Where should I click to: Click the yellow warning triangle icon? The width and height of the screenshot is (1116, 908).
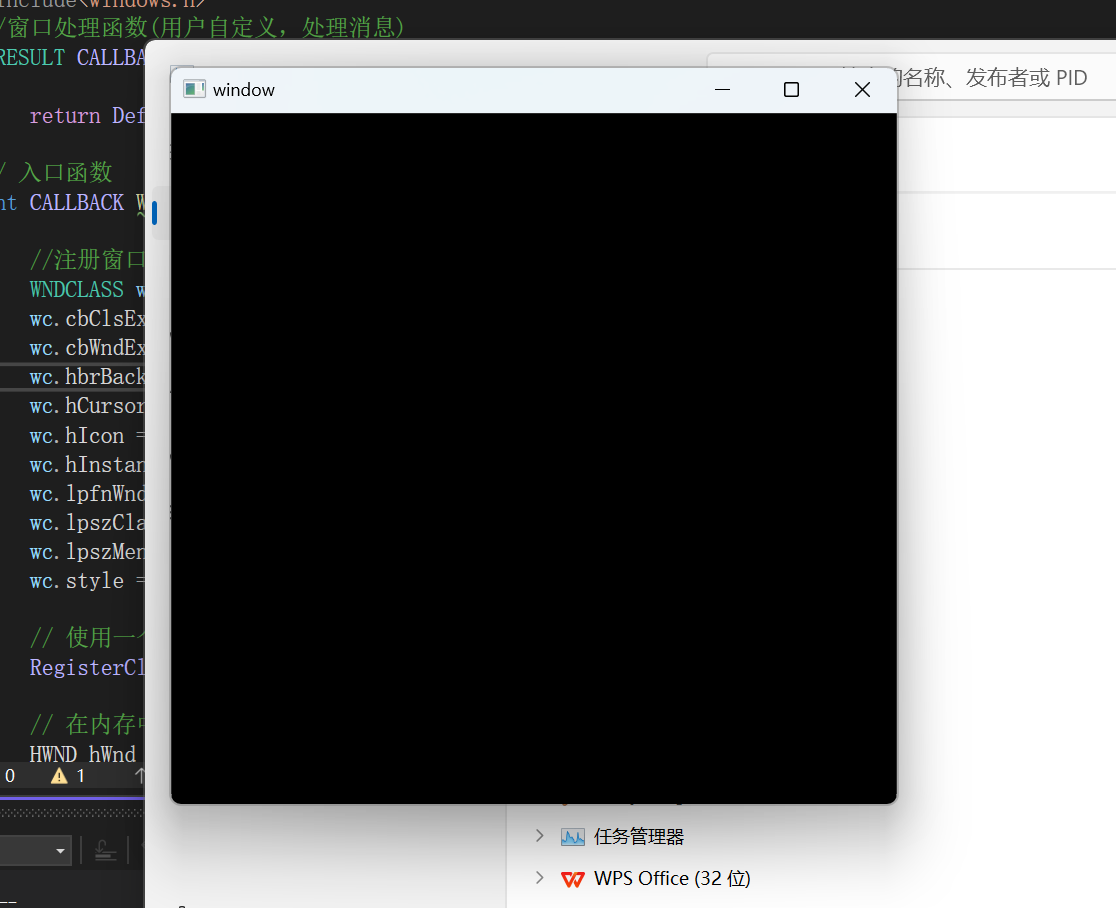click(59, 776)
